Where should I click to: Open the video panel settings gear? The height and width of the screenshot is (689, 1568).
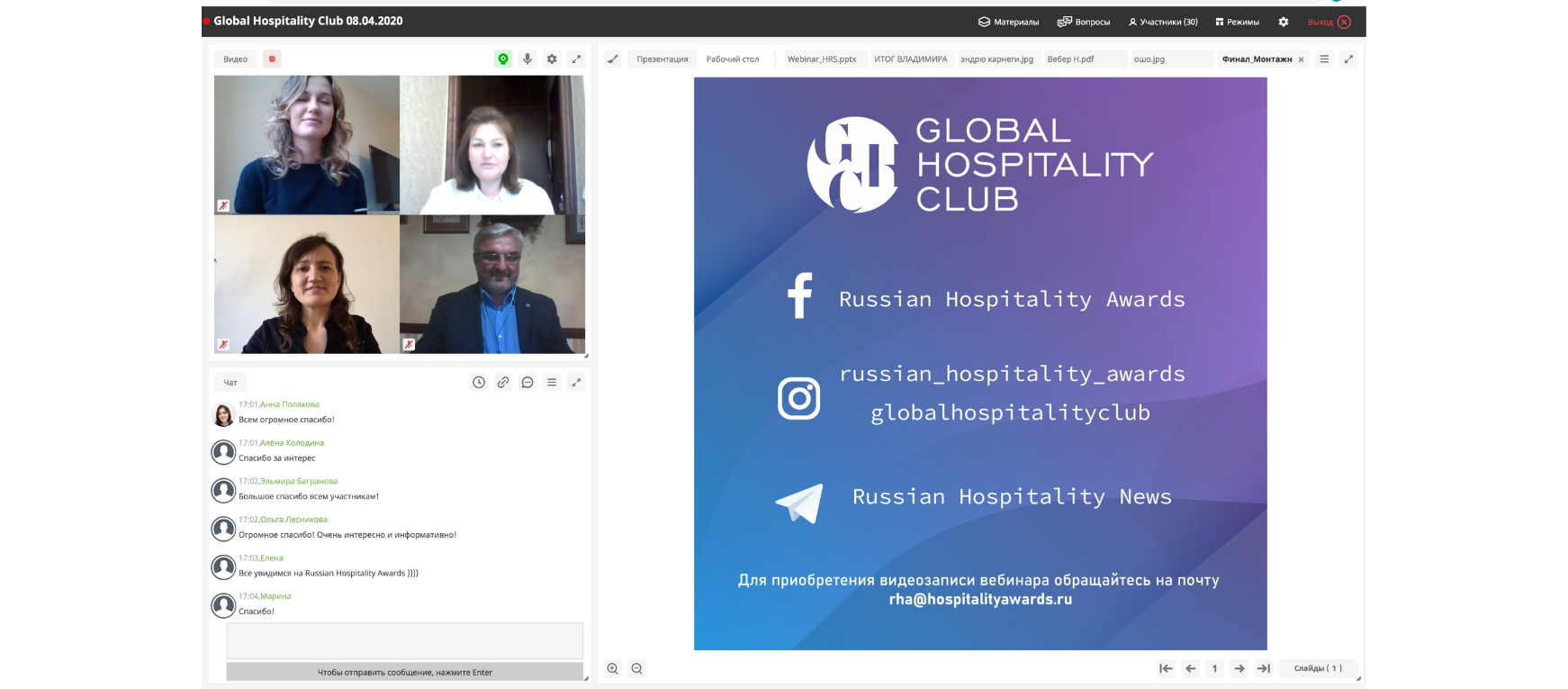(x=552, y=59)
